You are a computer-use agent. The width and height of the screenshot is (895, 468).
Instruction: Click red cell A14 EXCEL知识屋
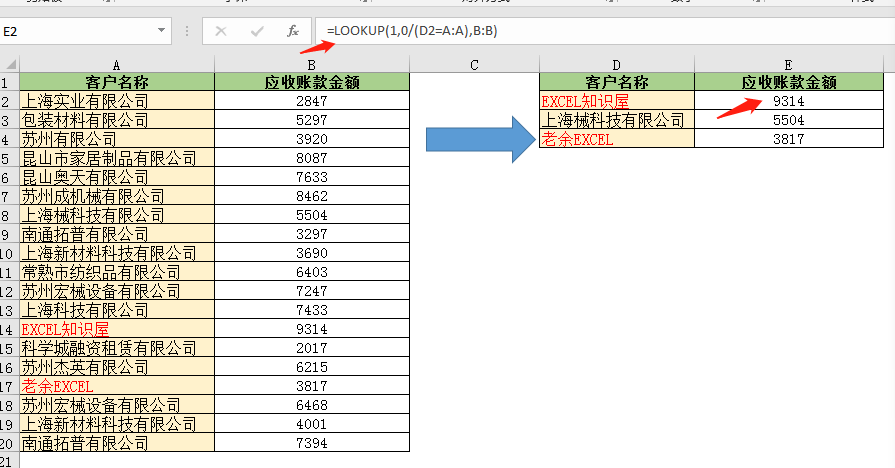tap(117, 329)
